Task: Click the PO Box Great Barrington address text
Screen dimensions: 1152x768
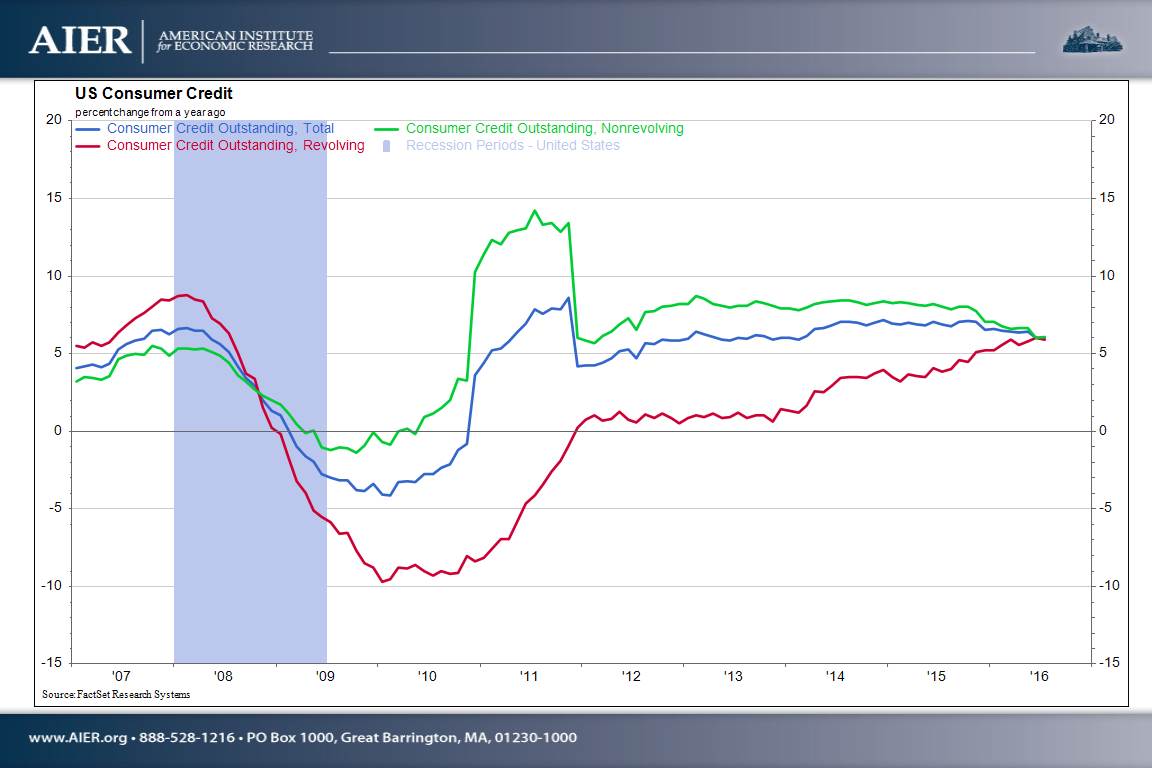Action: pos(409,738)
